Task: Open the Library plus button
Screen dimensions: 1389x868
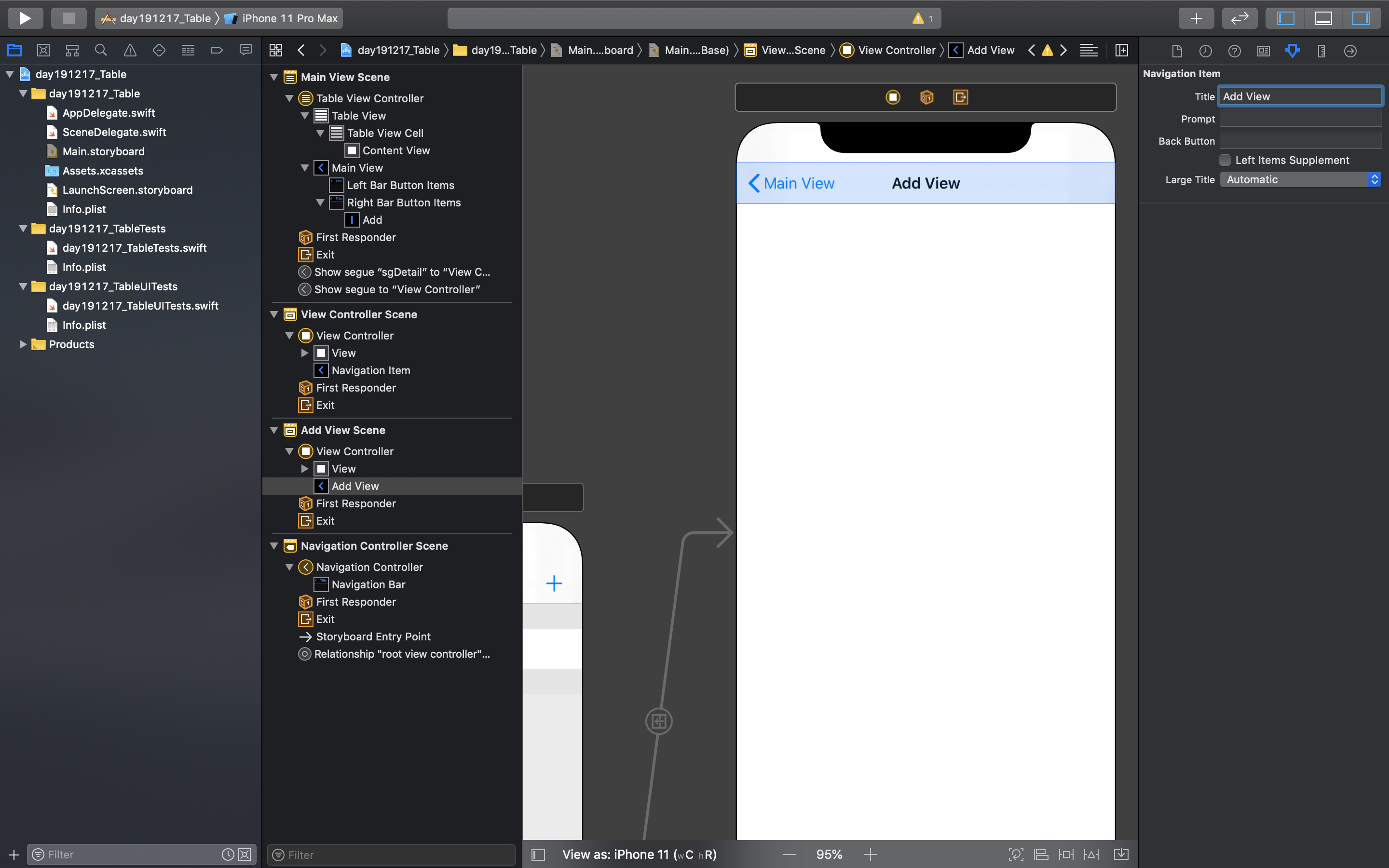Action: pos(1196,18)
